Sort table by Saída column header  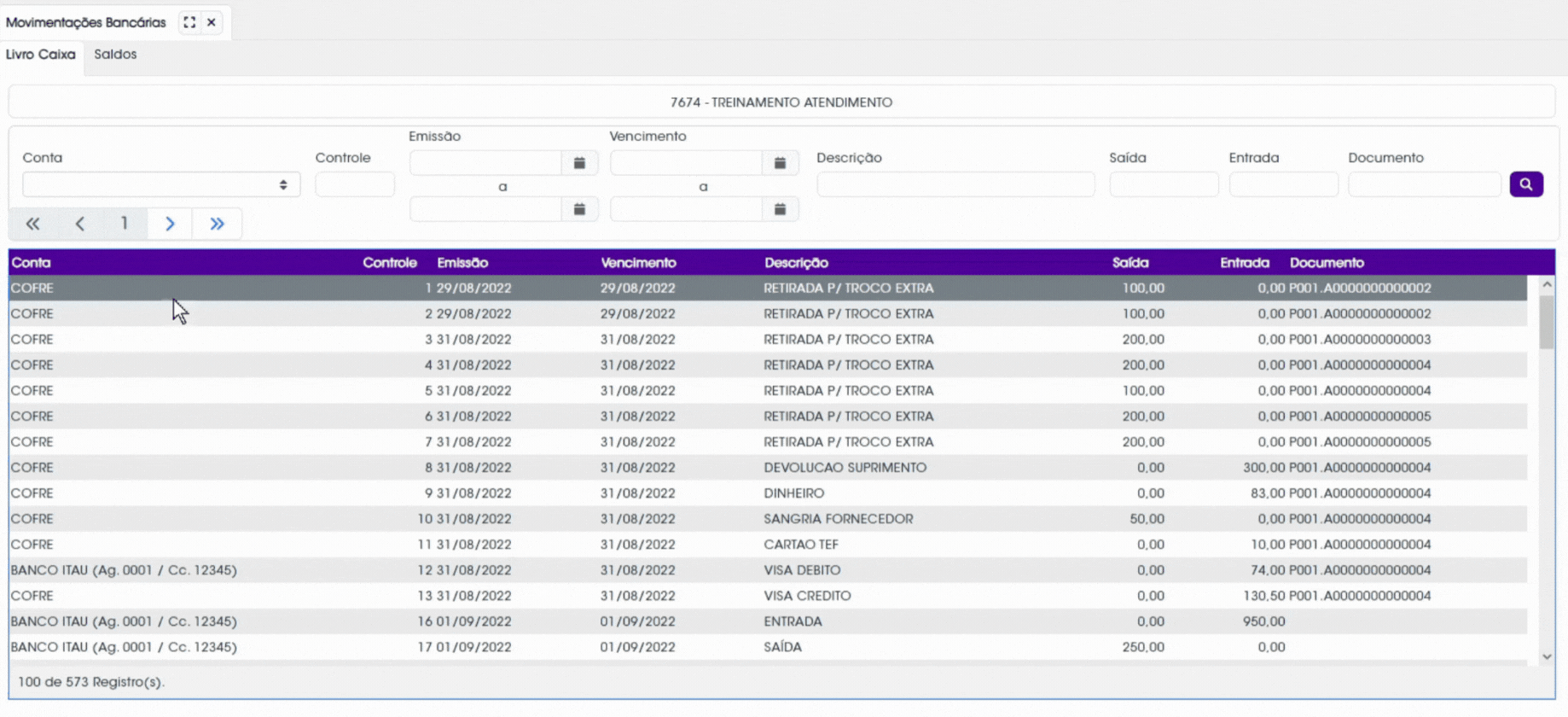tap(1130, 263)
